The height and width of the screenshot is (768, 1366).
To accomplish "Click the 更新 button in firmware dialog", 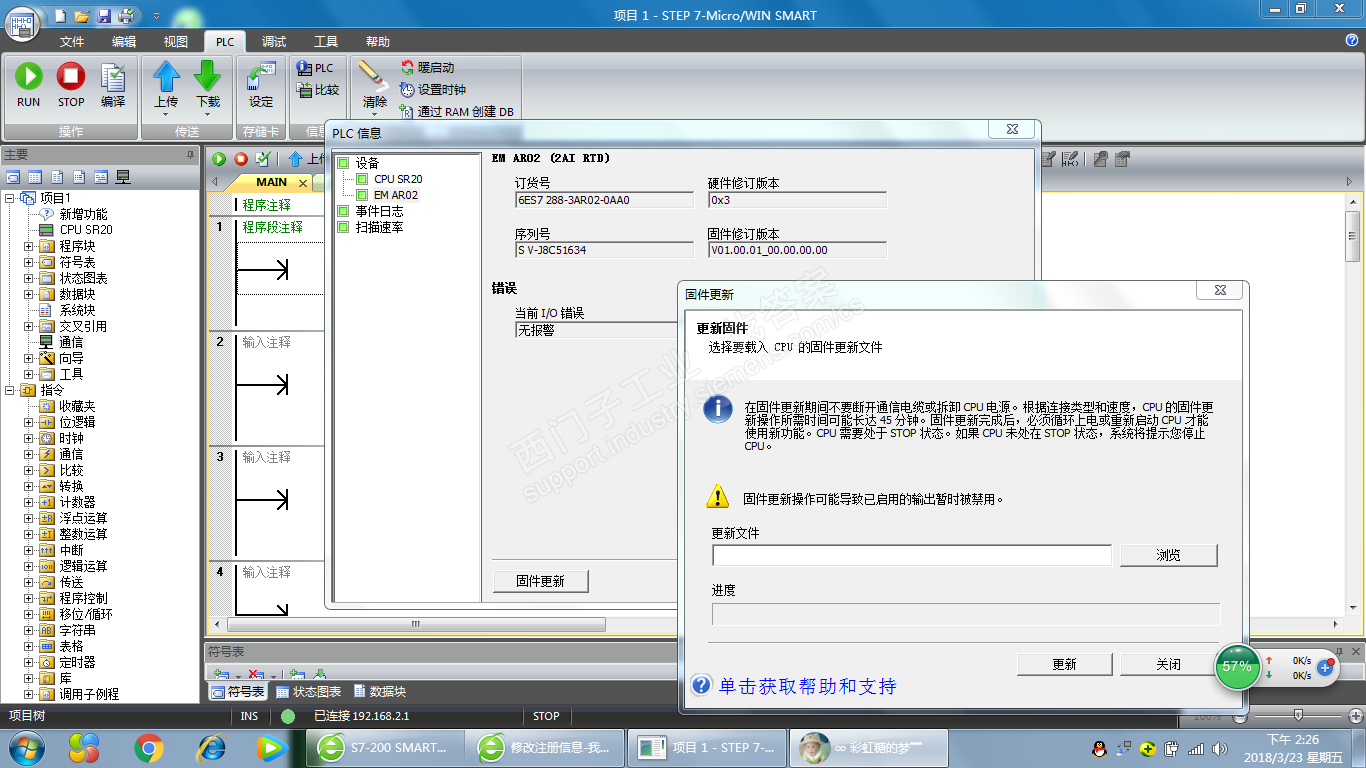I will (1064, 664).
